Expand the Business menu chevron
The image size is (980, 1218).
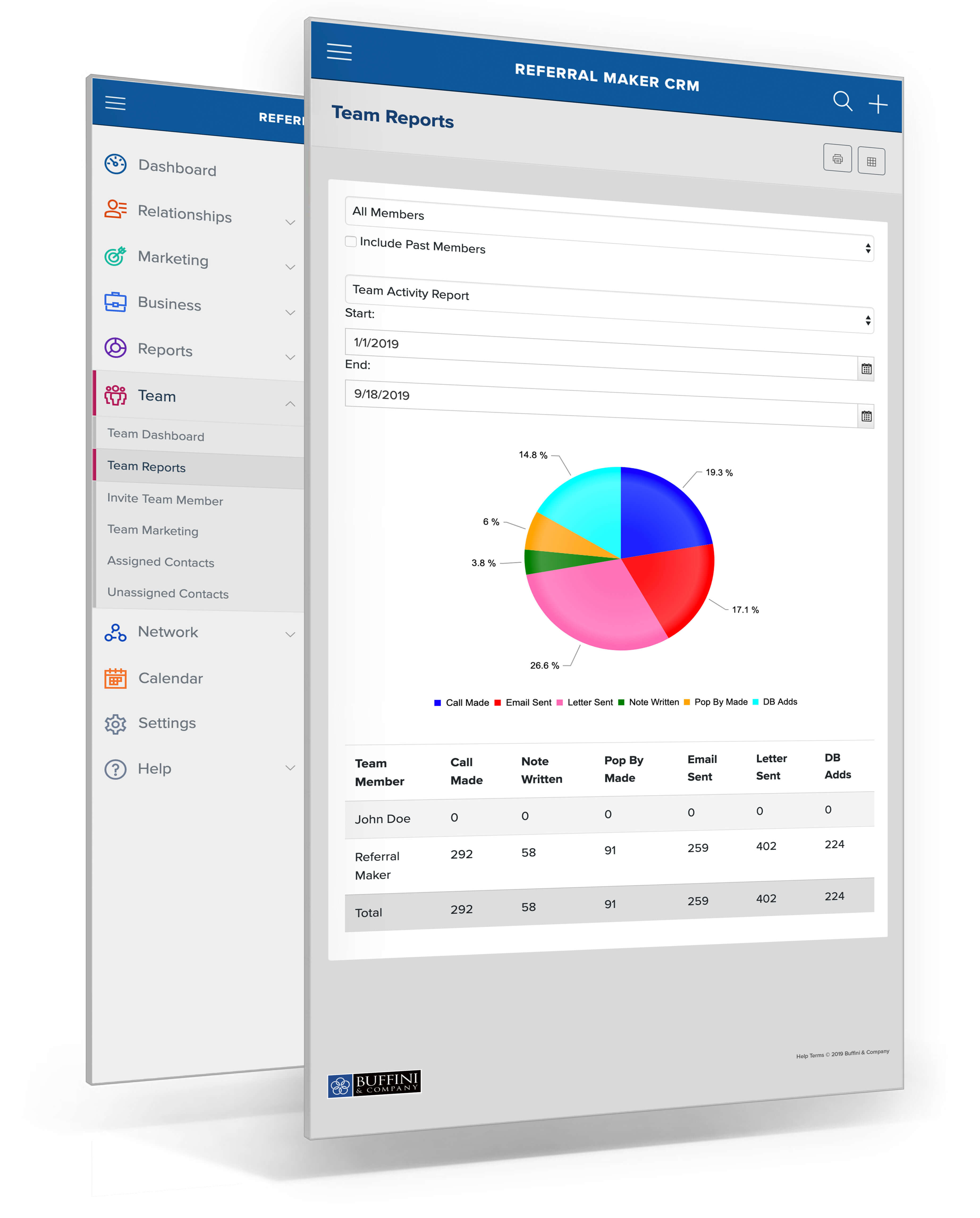(290, 313)
